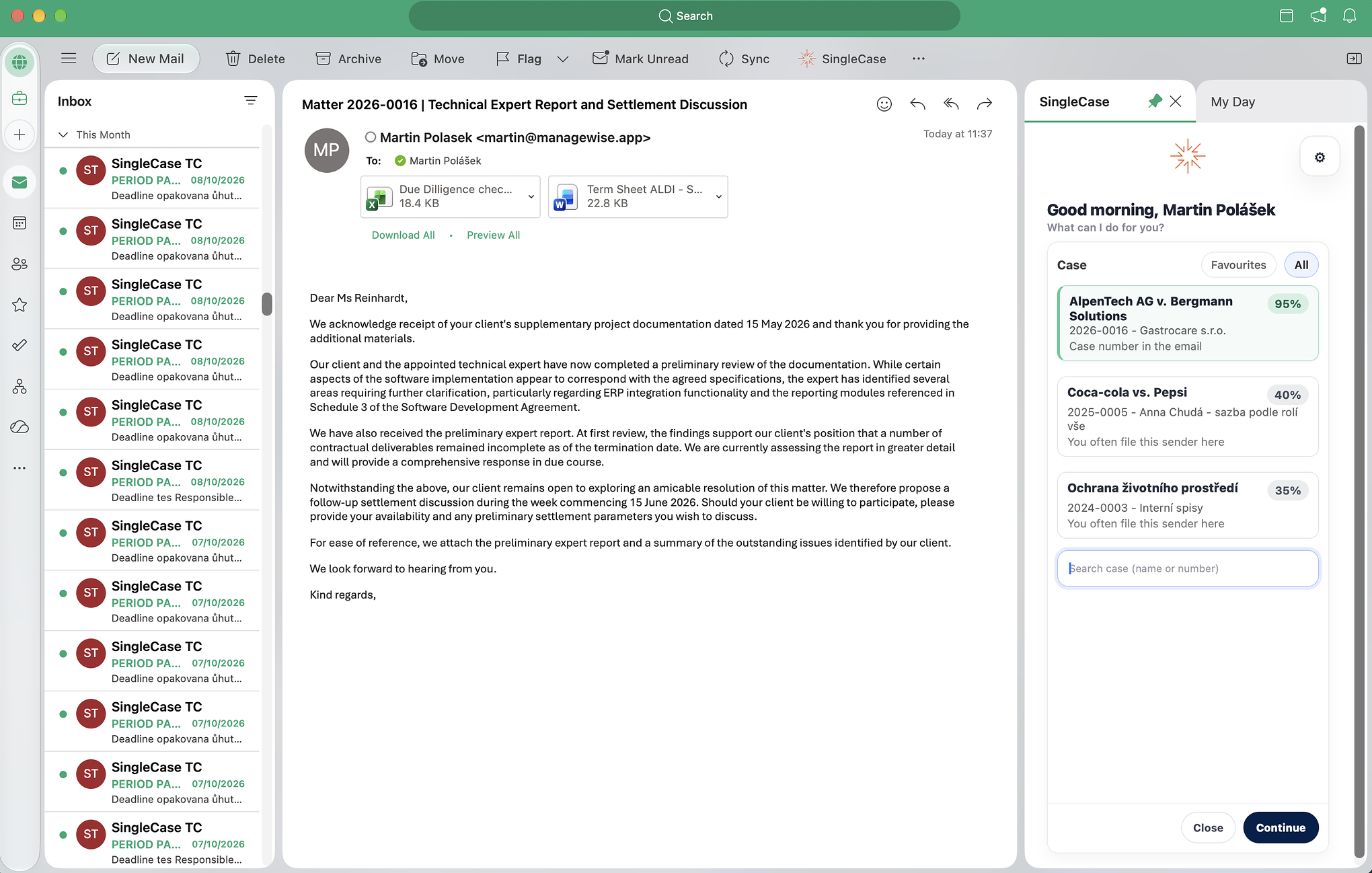
Task: Collapse the This Month group
Action: [63, 135]
